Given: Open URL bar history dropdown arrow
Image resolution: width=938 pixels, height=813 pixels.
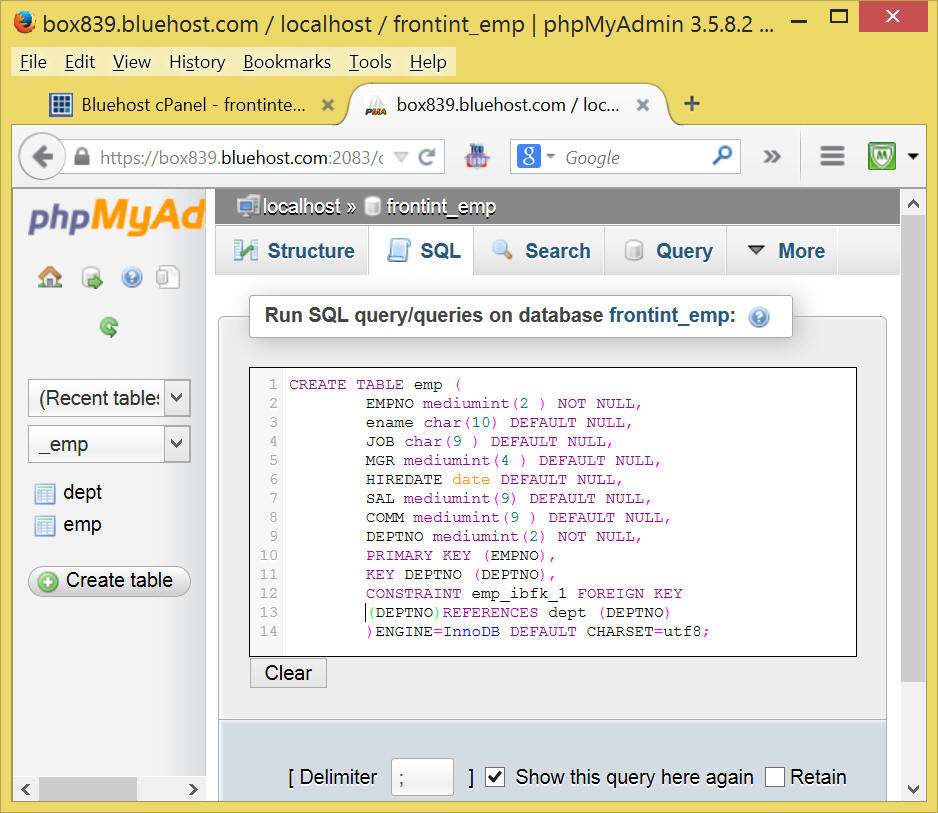Looking at the screenshot, I should tap(401, 157).
